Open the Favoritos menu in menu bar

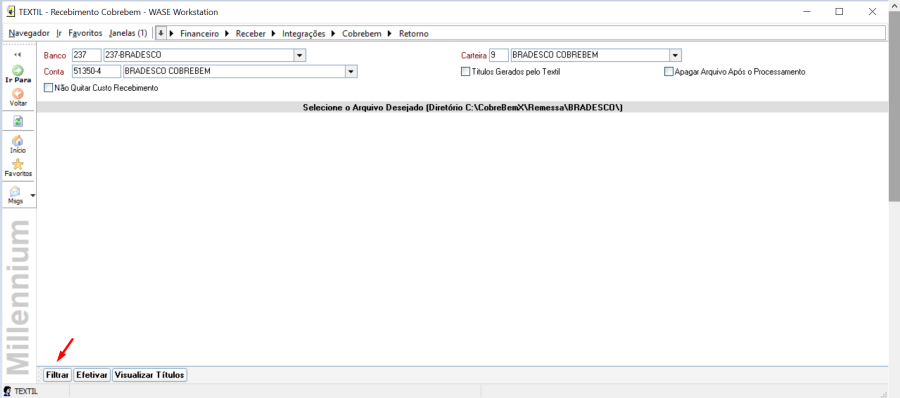pyautogui.click(x=85, y=33)
